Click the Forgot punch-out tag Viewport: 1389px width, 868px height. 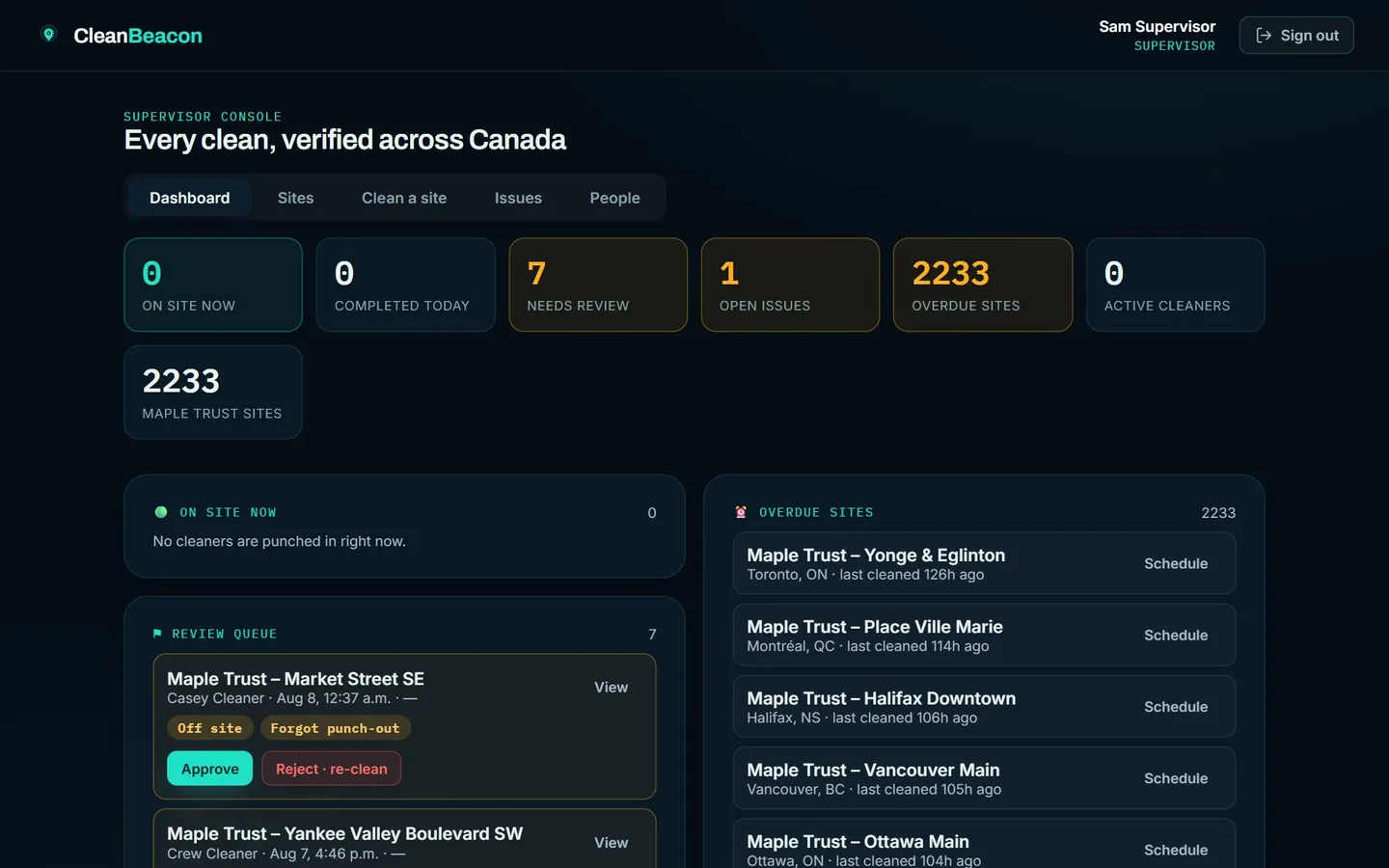(335, 728)
